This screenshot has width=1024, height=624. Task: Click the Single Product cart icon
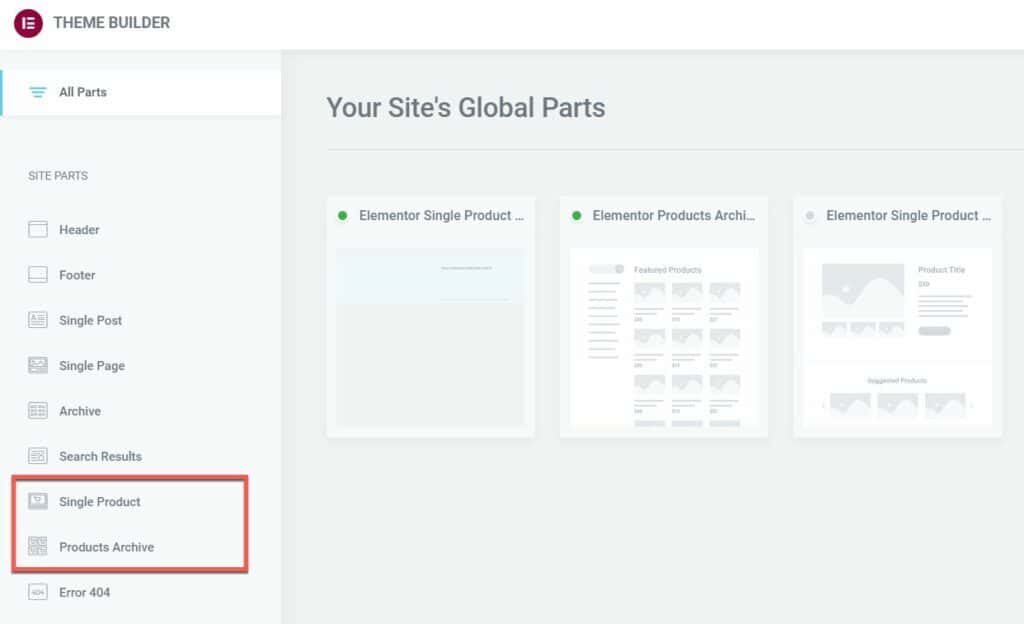38,501
